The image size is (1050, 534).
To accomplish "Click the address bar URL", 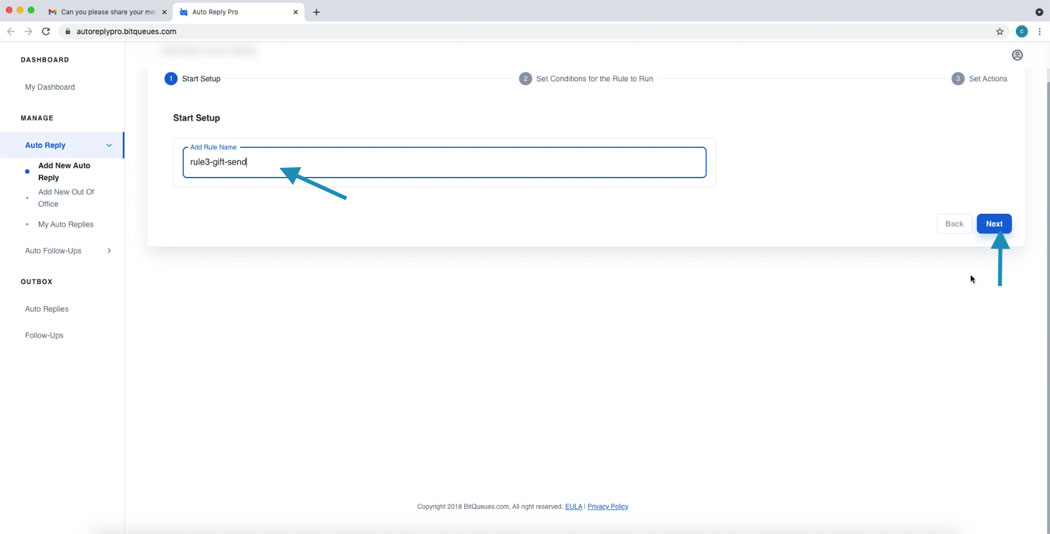I will pos(127,31).
